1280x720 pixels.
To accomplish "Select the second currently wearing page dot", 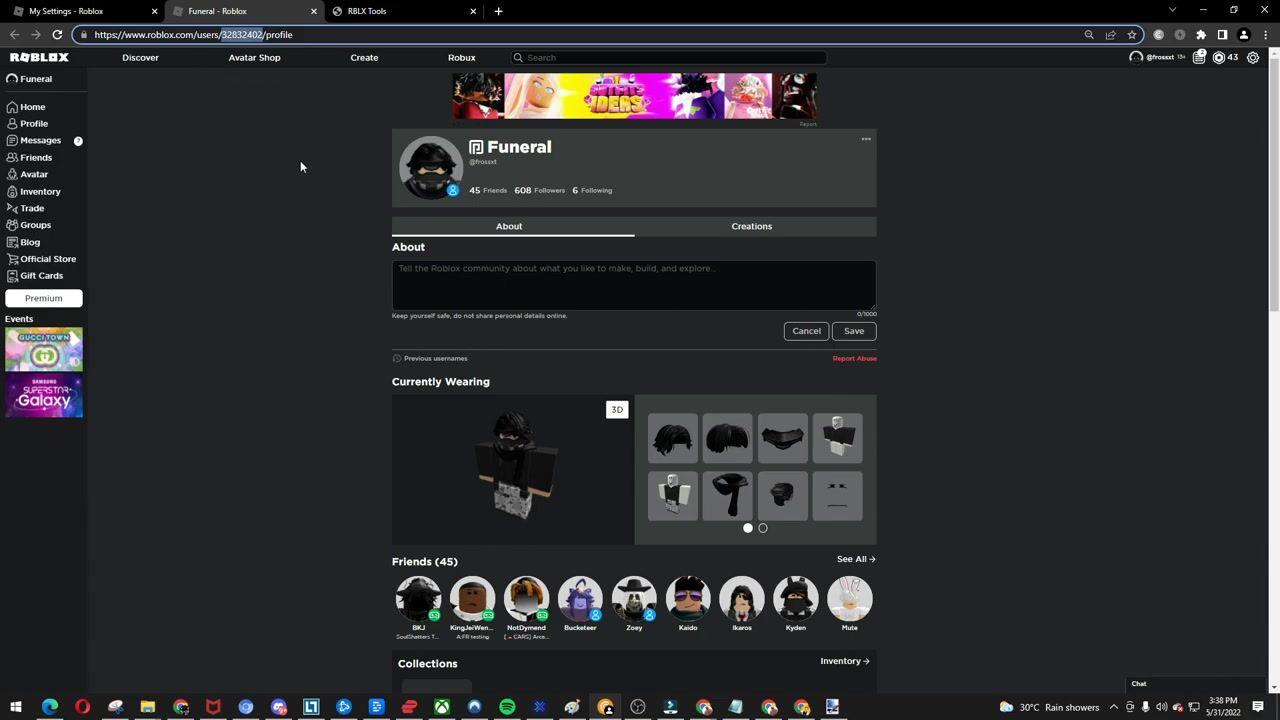I will (763, 528).
